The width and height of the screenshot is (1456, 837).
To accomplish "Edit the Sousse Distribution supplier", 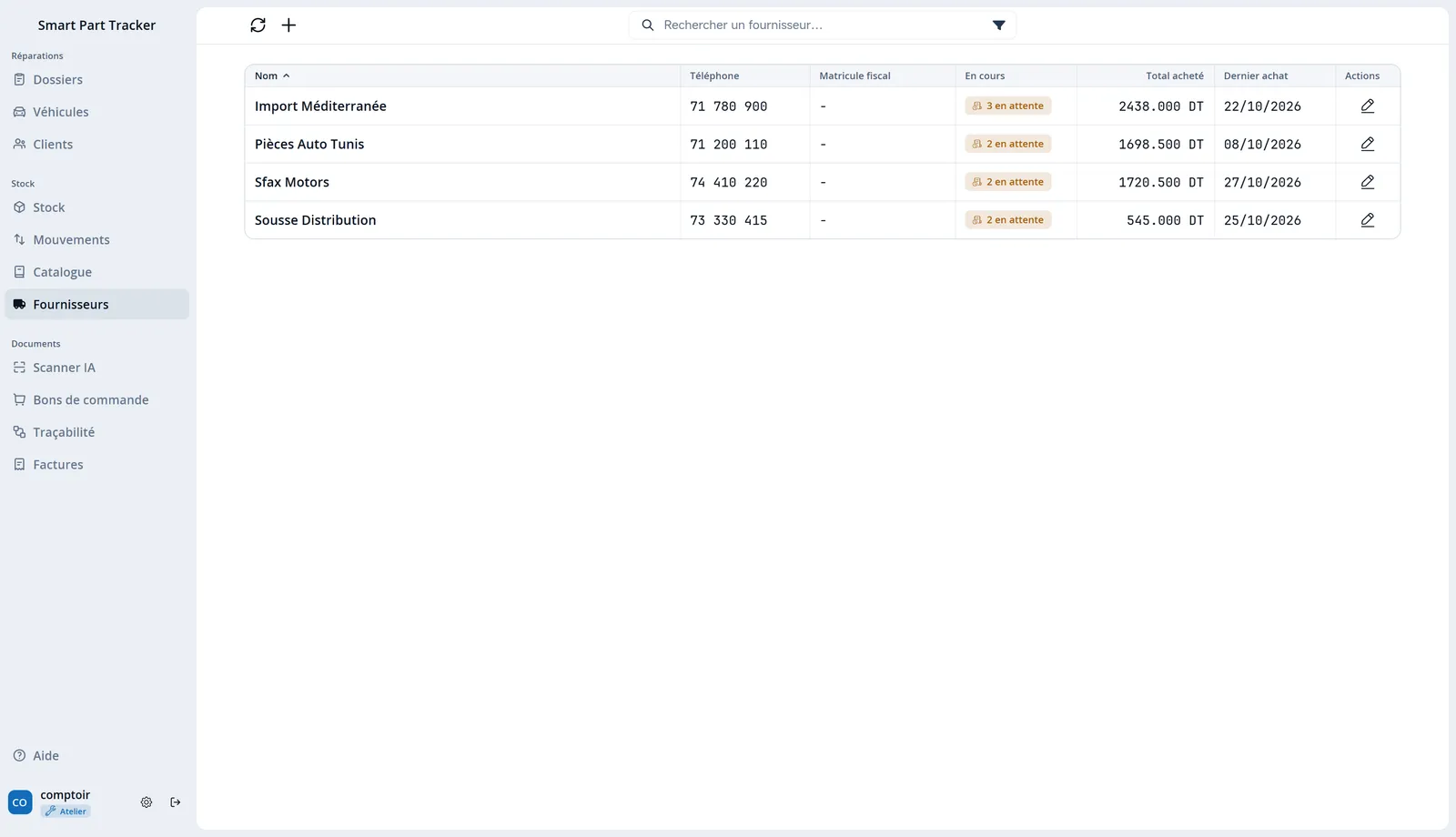I will tap(1367, 220).
